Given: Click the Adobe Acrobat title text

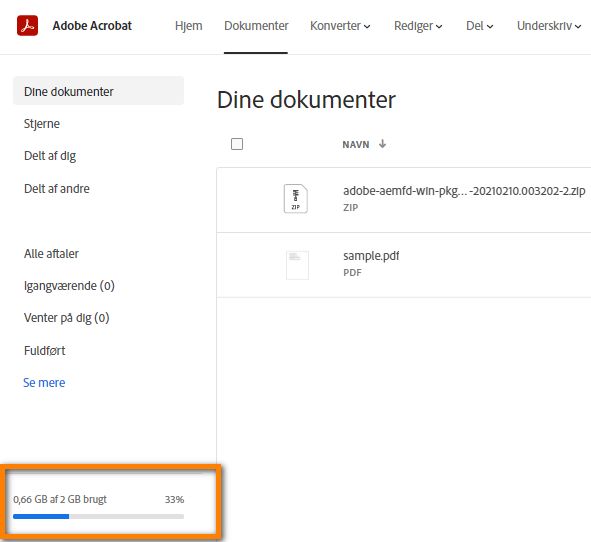Looking at the screenshot, I should (92, 26).
